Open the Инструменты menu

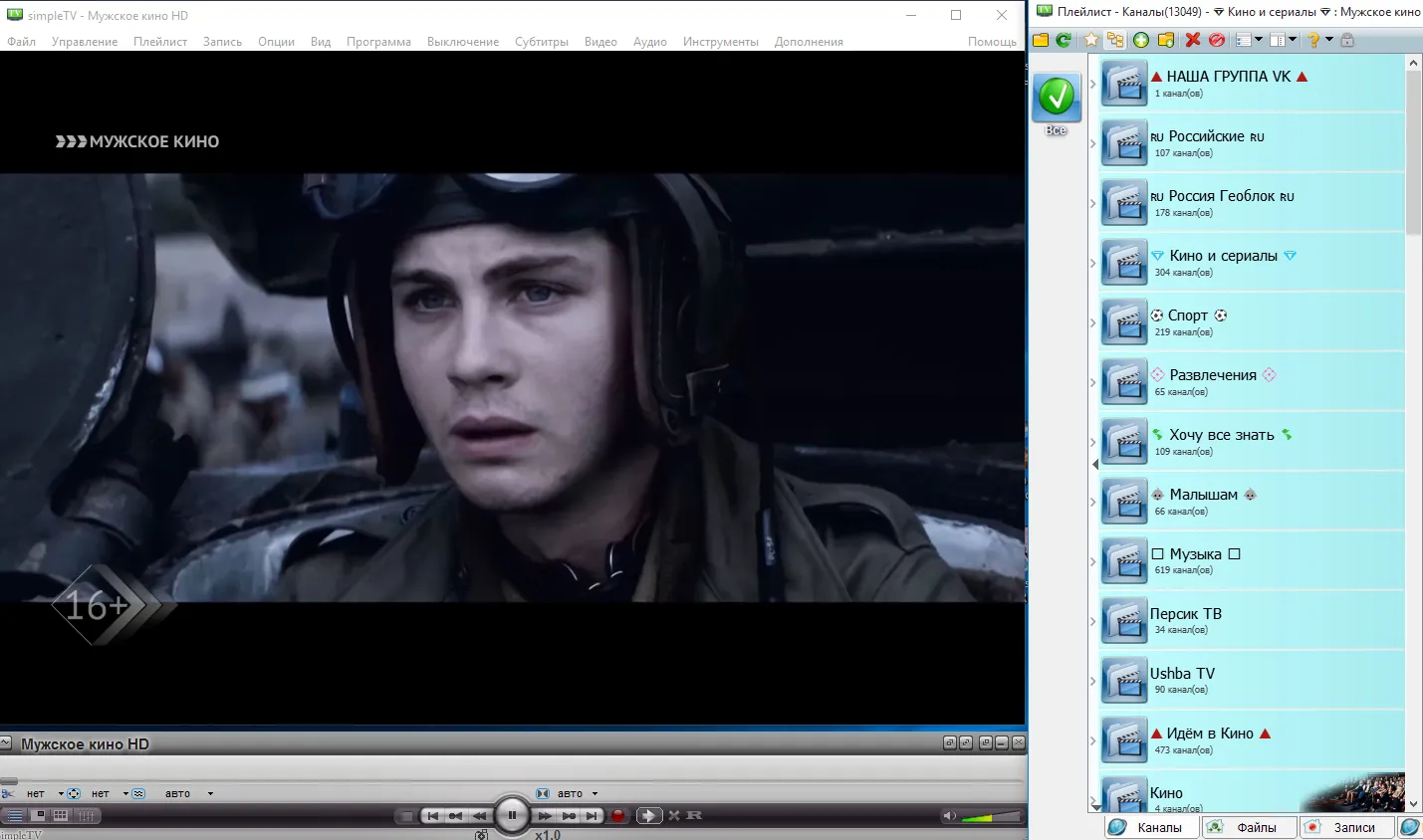point(721,42)
